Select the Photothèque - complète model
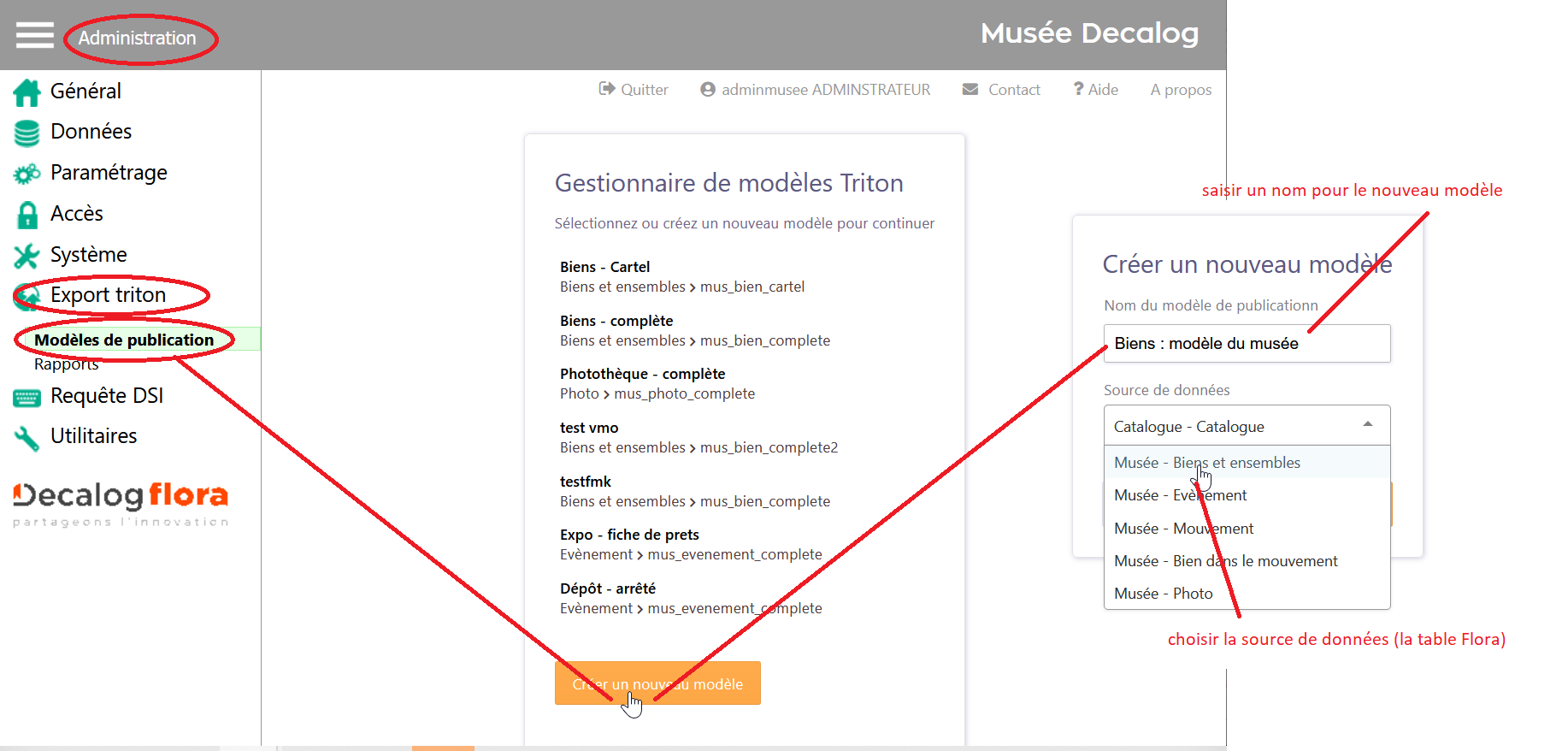This screenshot has height=751, width=1568. 642,374
